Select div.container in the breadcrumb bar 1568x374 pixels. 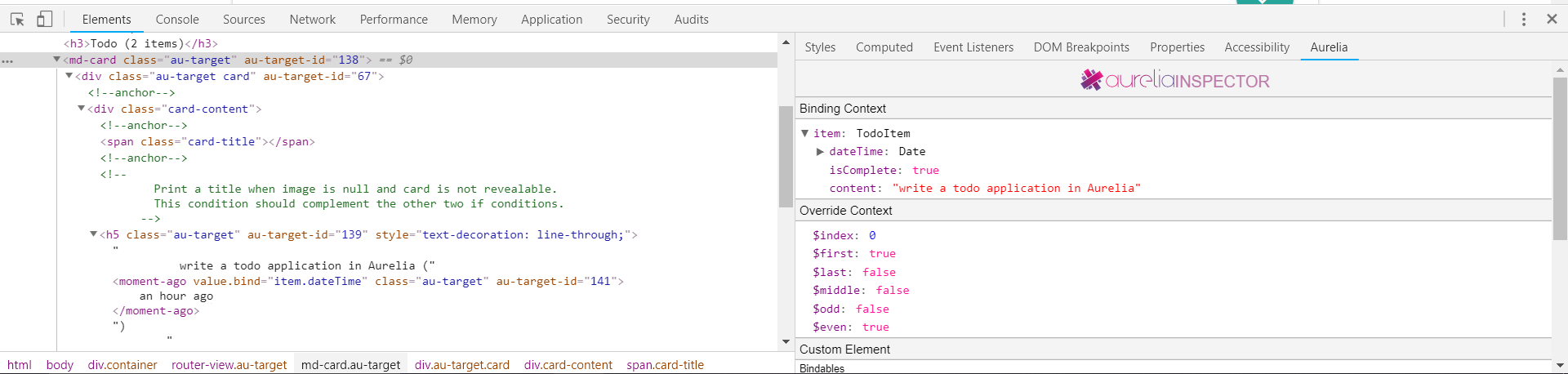[x=122, y=365]
